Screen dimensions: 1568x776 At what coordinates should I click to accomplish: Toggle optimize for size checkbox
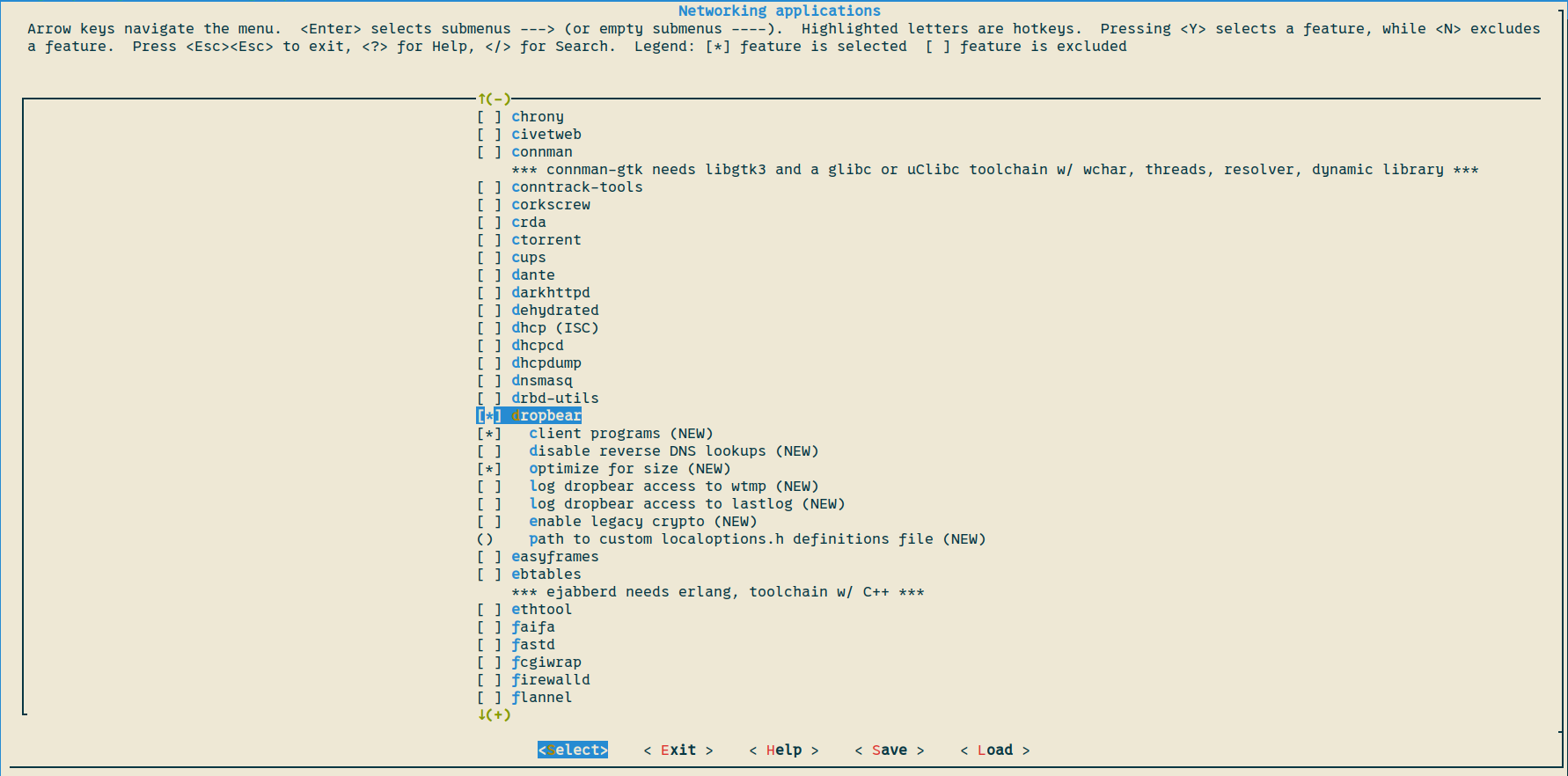coord(489,468)
